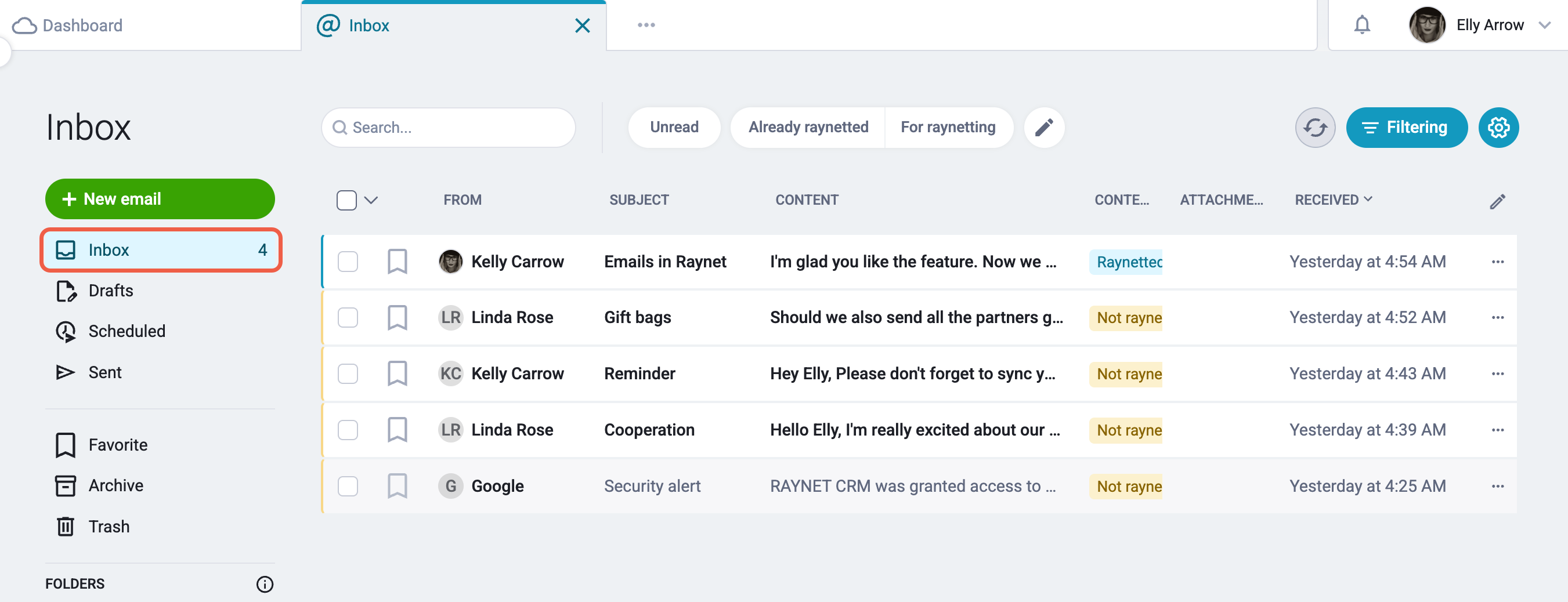Image resolution: width=1568 pixels, height=602 pixels.
Task: Click the G avatar for Google
Action: coord(450,487)
